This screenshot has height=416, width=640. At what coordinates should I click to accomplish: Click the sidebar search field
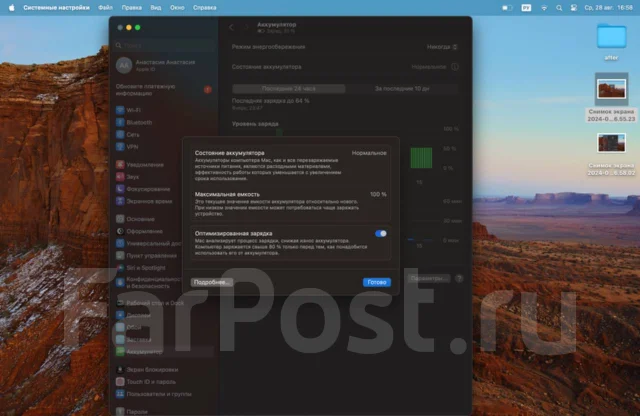(x=164, y=45)
